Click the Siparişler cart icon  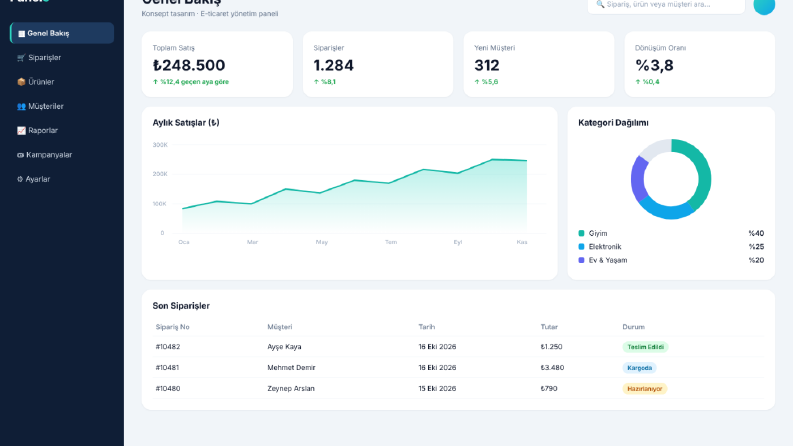click(21, 58)
